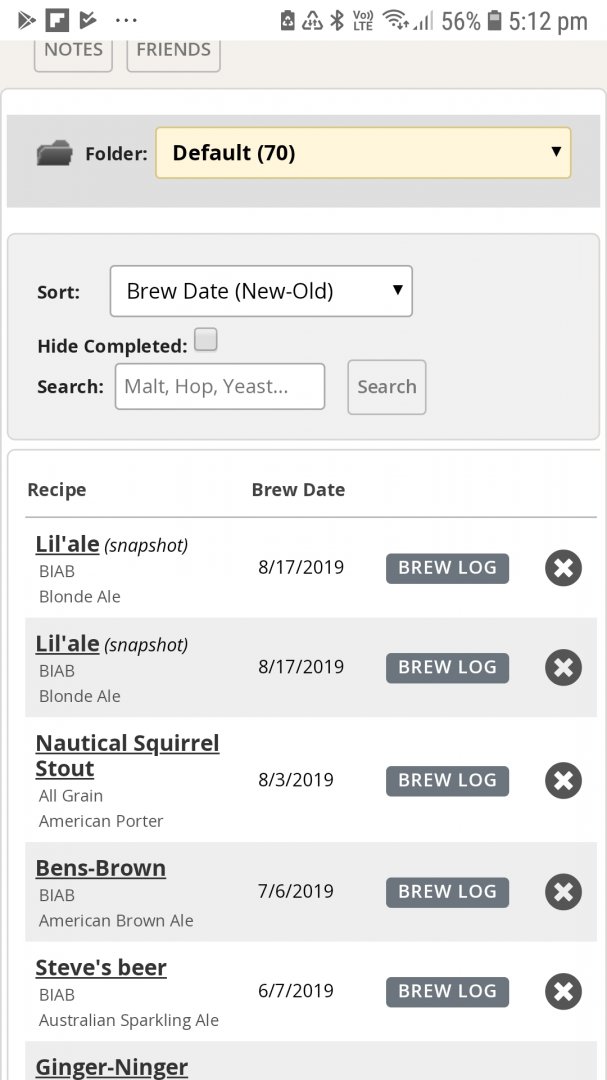This screenshot has height=1080, width=607.
Task: Switch to the NOTES tab
Action: tap(73, 52)
